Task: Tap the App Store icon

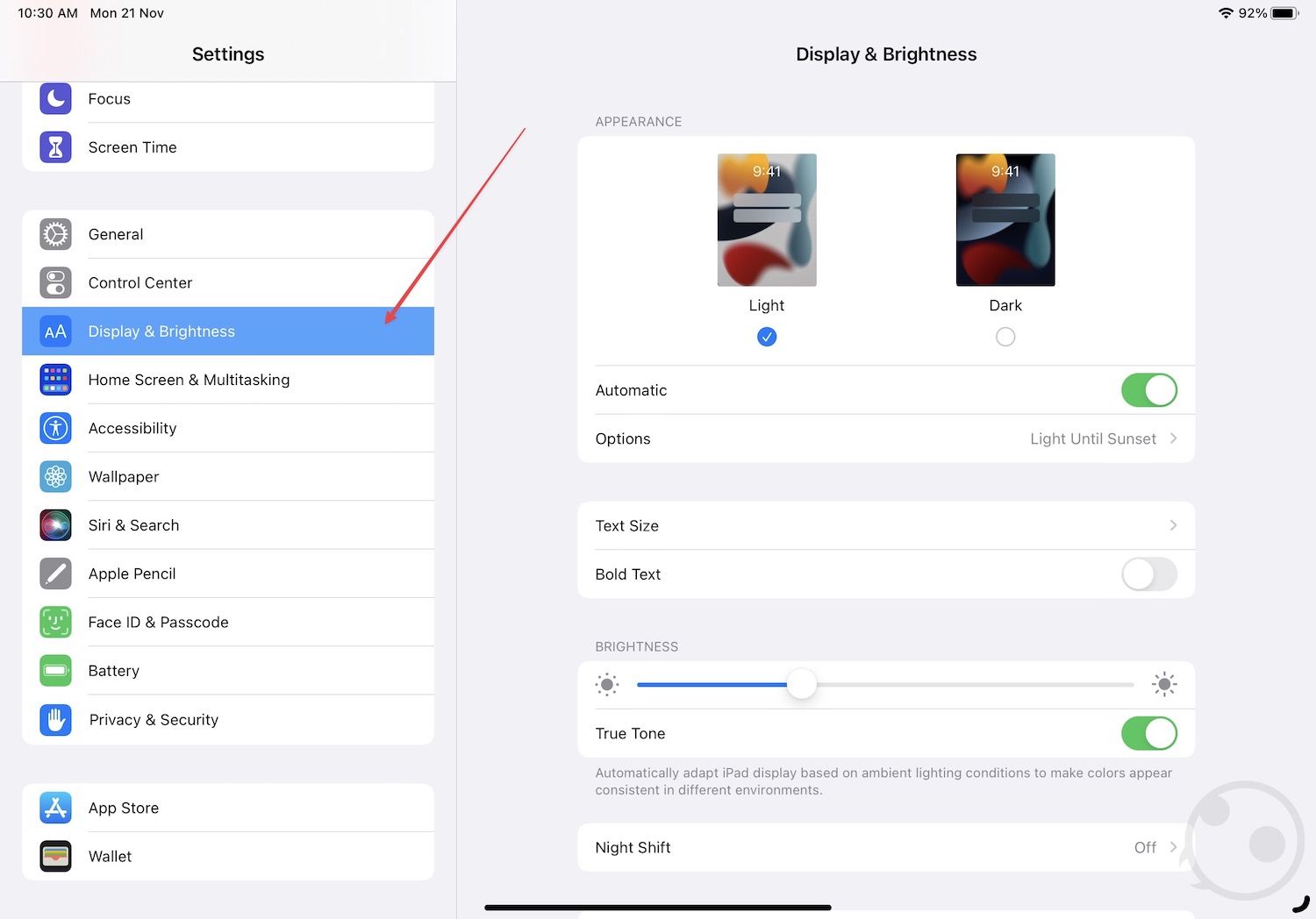Action: tap(55, 808)
